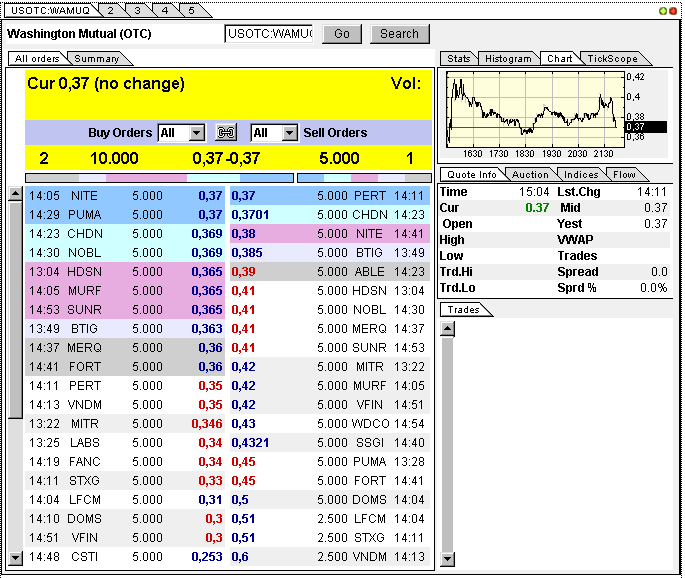Click the Cur 0,37 (no change) header

(106, 83)
